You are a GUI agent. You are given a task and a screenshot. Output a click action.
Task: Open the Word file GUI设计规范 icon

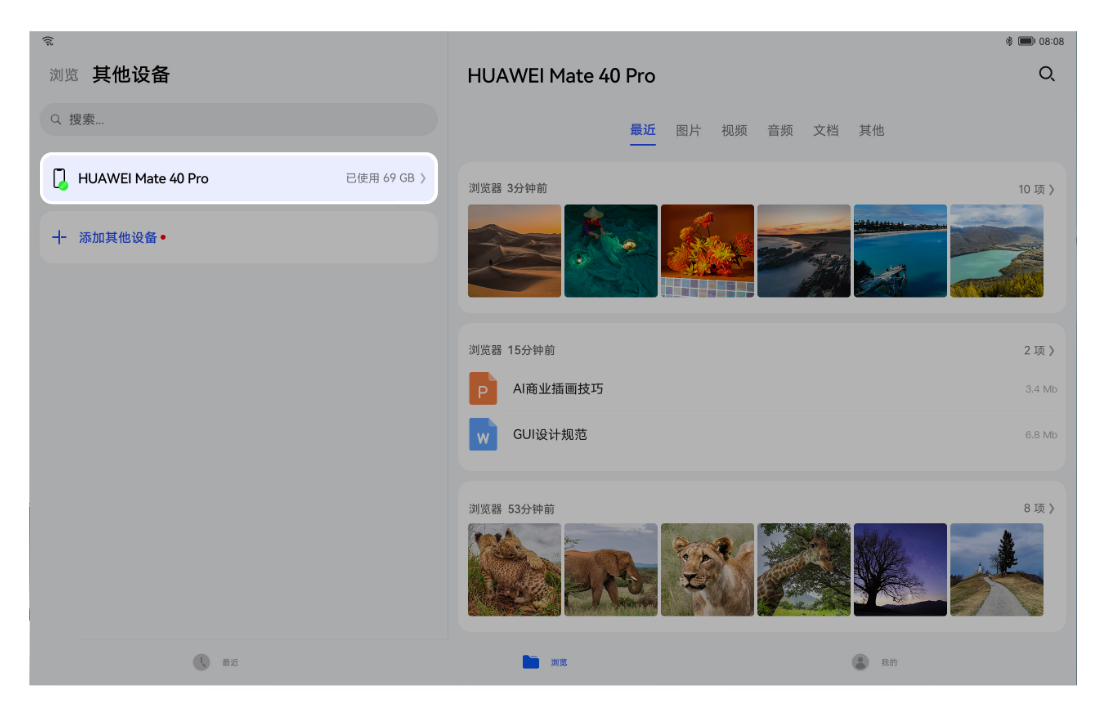tap(483, 434)
